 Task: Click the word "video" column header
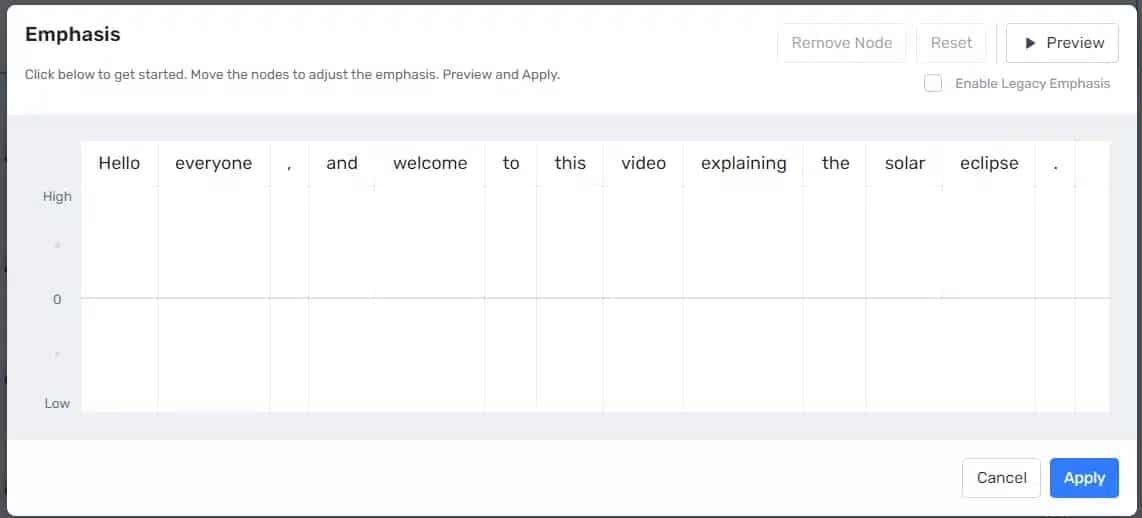click(x=643, y=163)
